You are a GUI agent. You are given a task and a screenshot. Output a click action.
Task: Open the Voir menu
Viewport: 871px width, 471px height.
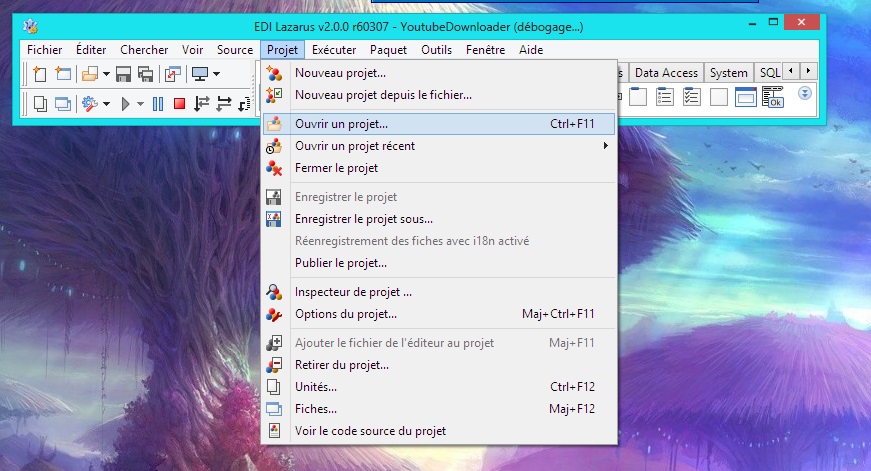(192, 50)
